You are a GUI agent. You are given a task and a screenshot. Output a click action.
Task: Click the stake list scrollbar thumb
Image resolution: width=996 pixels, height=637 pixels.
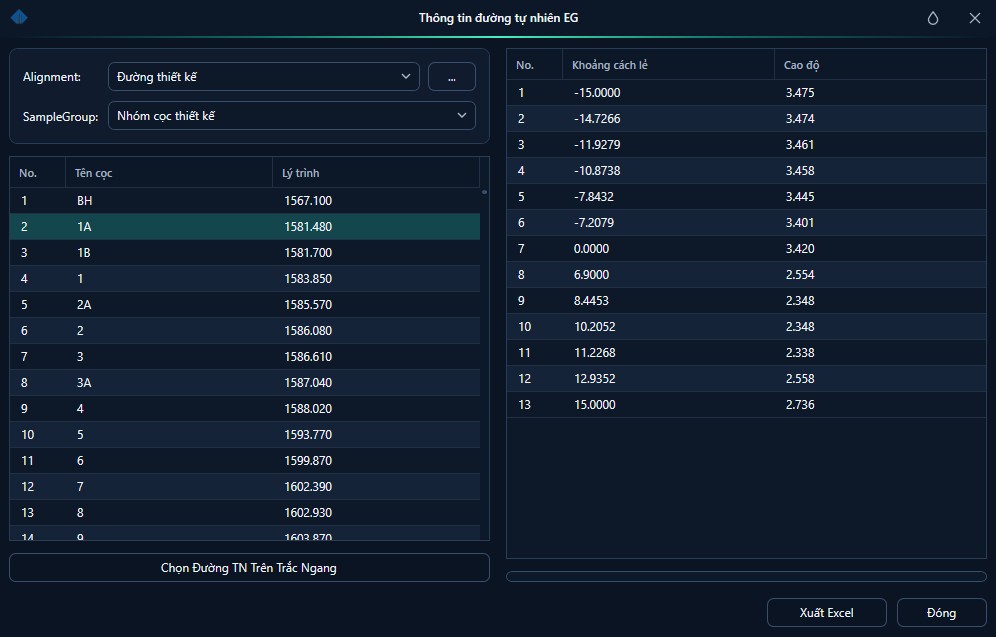[485, 192]
